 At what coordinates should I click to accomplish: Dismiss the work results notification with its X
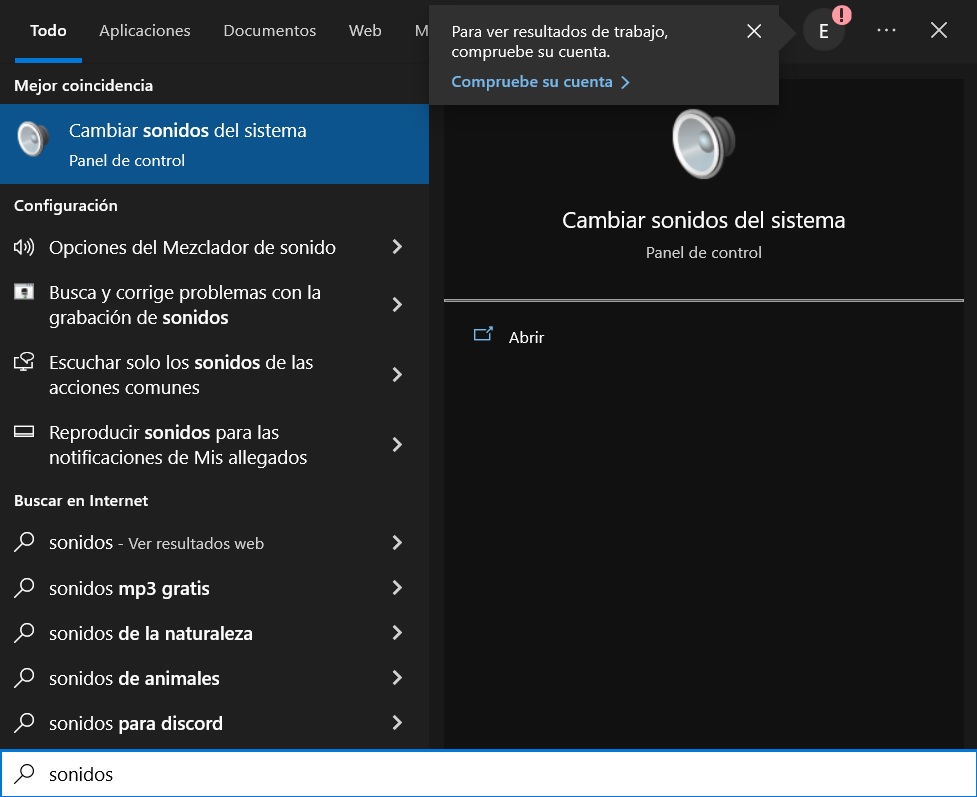[x=754, y=31]
